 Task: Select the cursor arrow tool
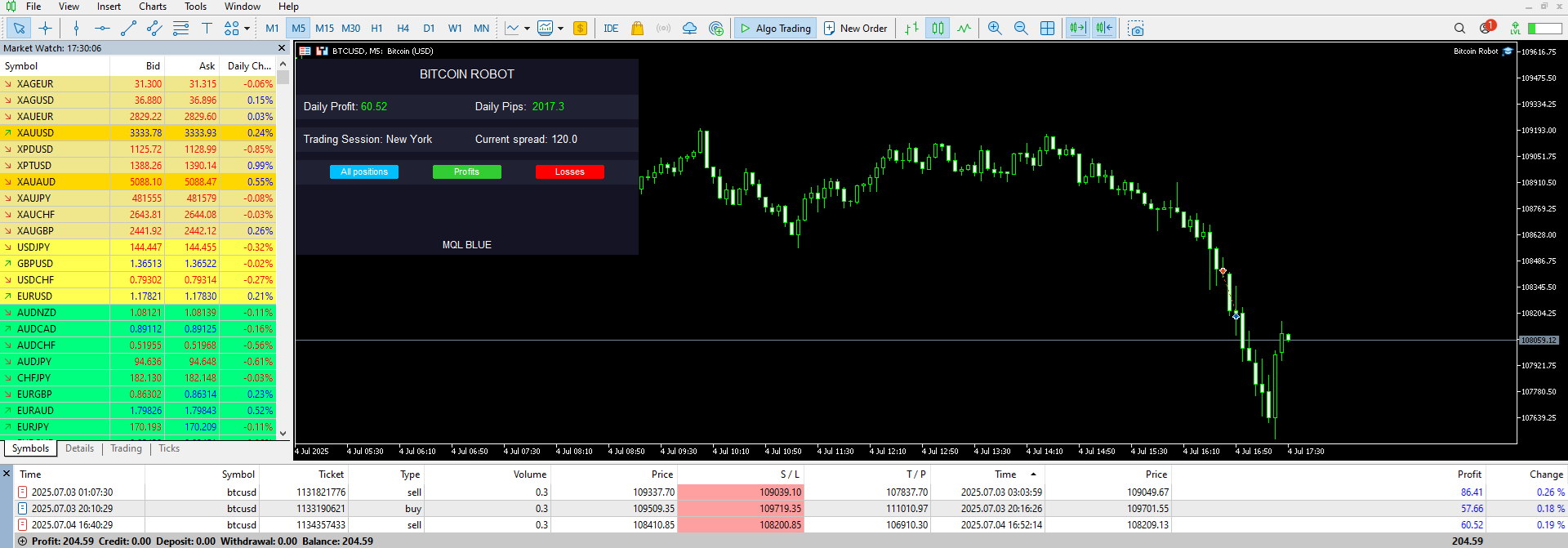[19, 29]
